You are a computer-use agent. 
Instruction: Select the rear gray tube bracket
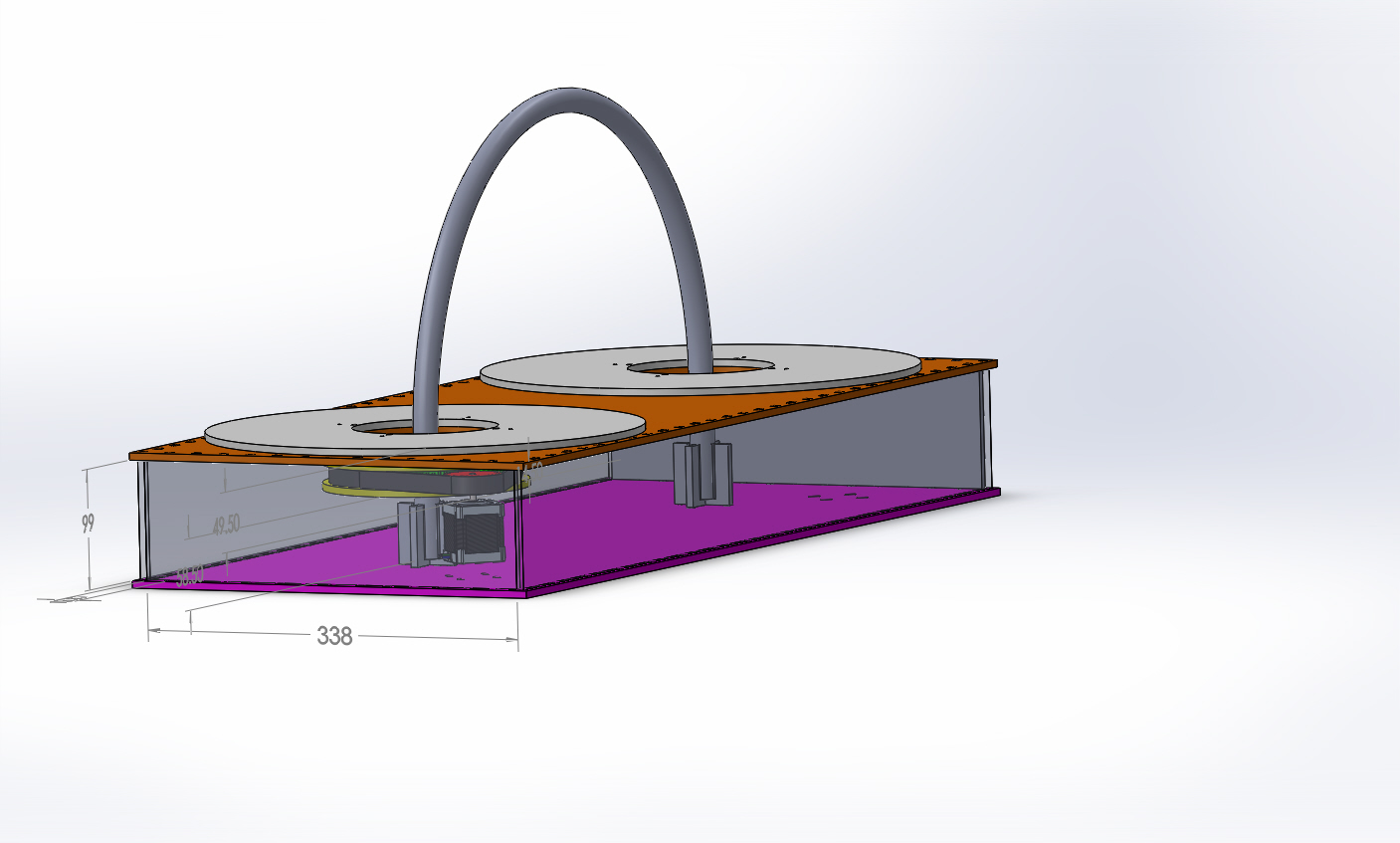(701, 473)
